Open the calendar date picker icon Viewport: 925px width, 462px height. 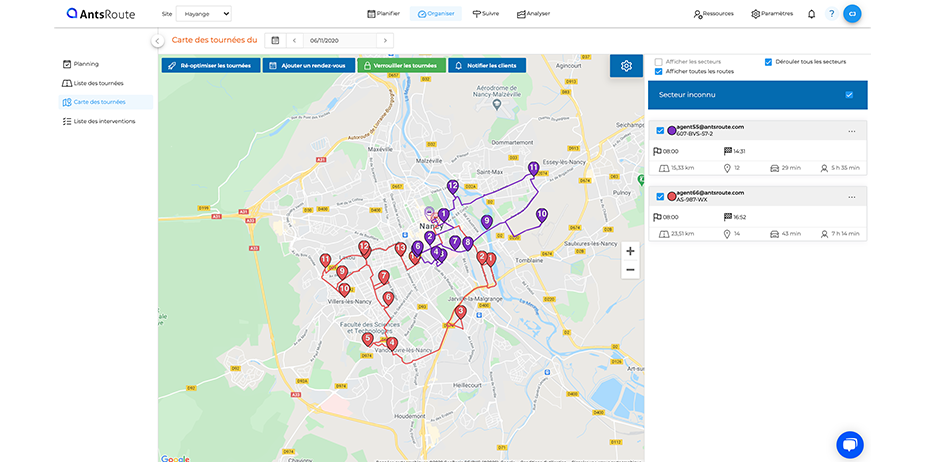tap(275, 40)
